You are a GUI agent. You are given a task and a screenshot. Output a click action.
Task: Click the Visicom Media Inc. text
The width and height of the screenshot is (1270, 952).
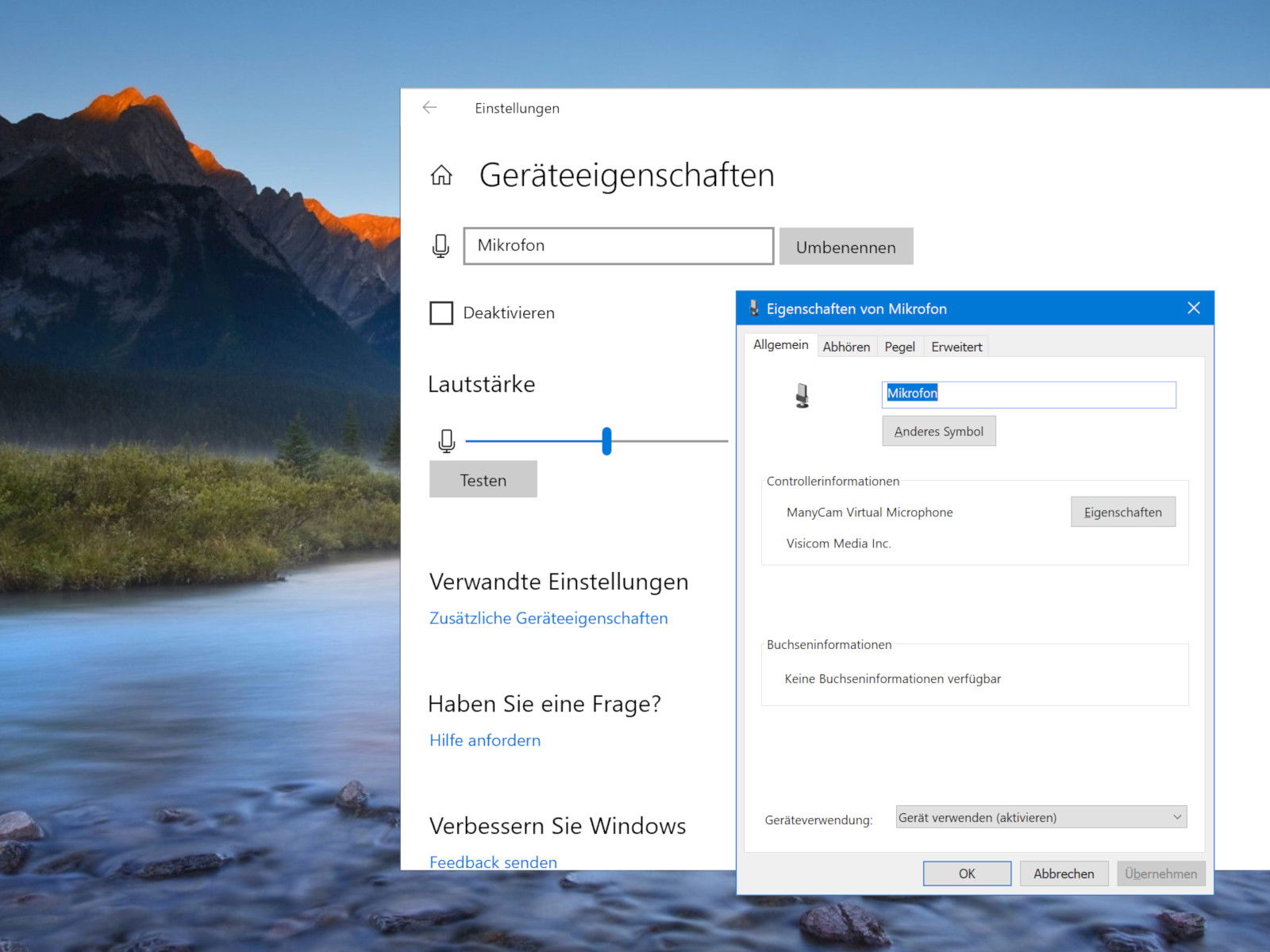838,543
